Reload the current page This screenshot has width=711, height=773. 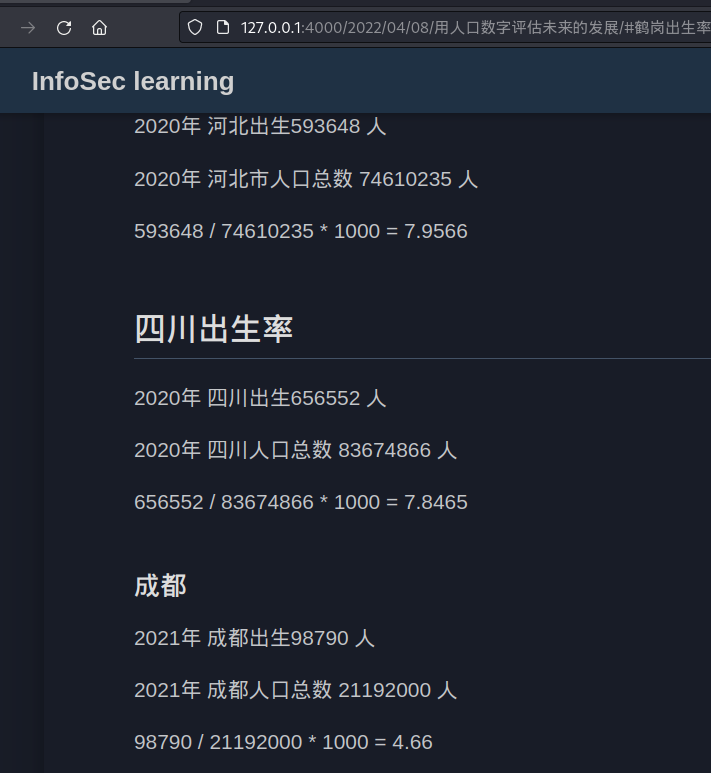64,27
